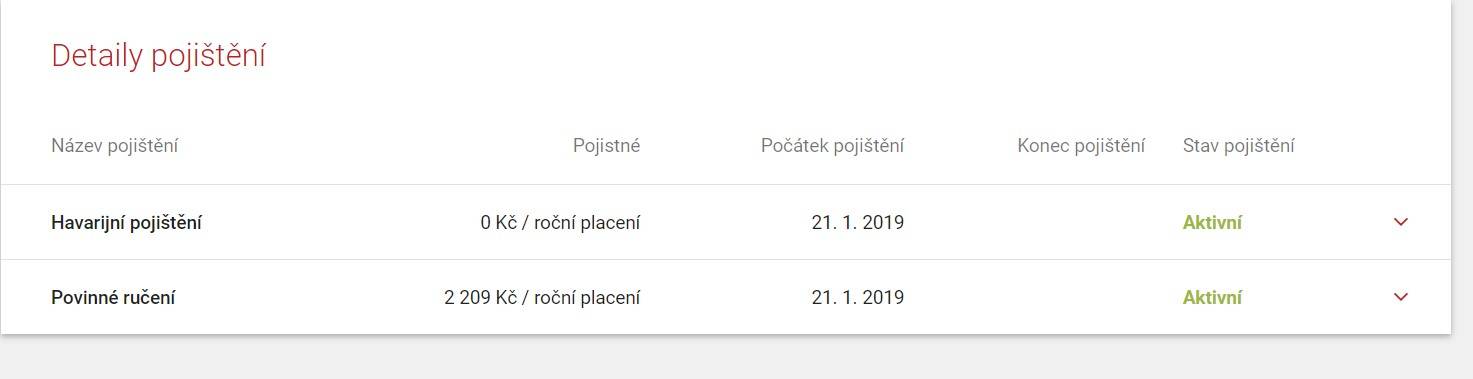Select the Havarijní pojištění row title
This screenshot has width=1473, height=379.
[x=126, y=223]
